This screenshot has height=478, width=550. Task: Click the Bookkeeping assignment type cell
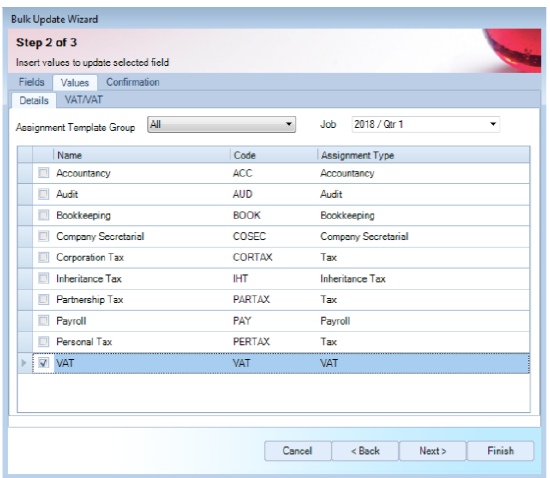423,215
